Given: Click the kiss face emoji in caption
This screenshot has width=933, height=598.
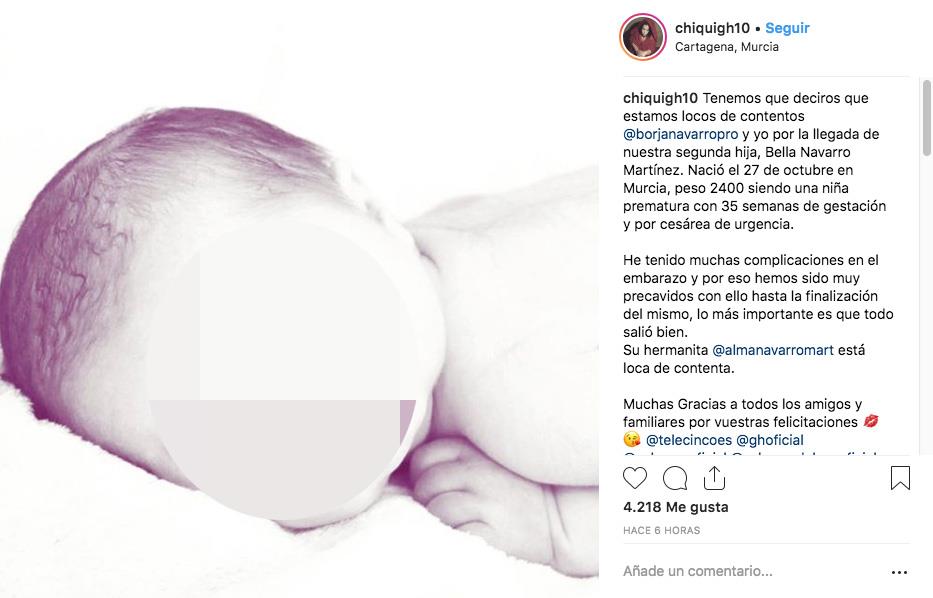Looking at the screenshot, I should click(x=632, y=440).
